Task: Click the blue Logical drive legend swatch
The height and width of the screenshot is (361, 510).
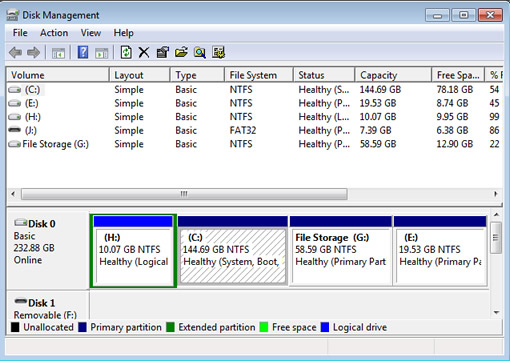Action: click(325, 327)
